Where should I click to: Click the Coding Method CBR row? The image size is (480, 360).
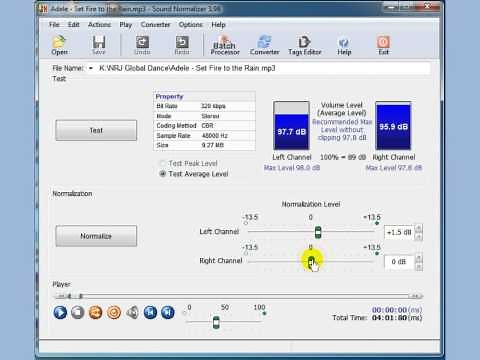click(x=204, y=126)
